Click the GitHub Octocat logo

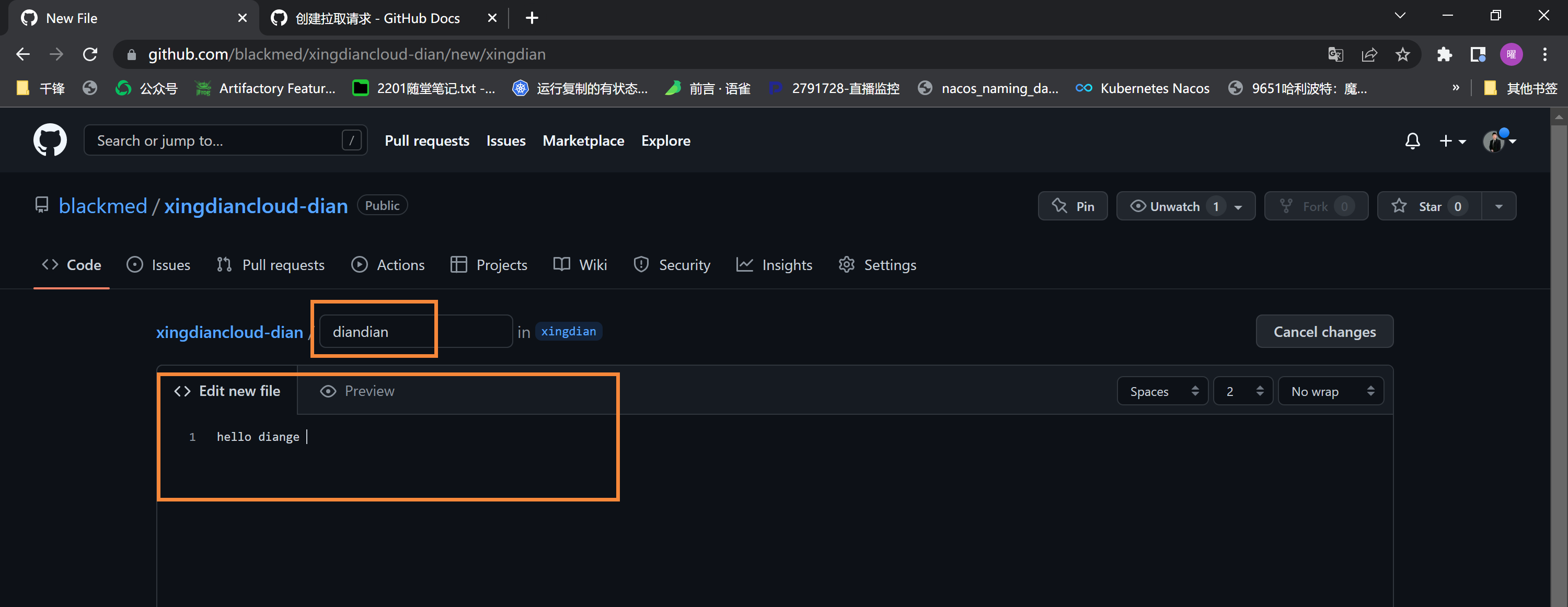(x=50, y=141)
